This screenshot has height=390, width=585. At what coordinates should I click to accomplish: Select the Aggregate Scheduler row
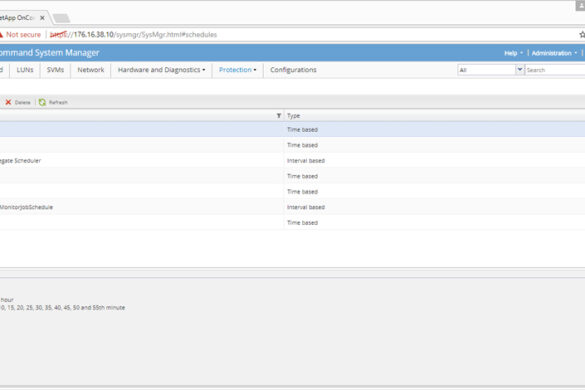pyautogui.click(x=292, y=160)
